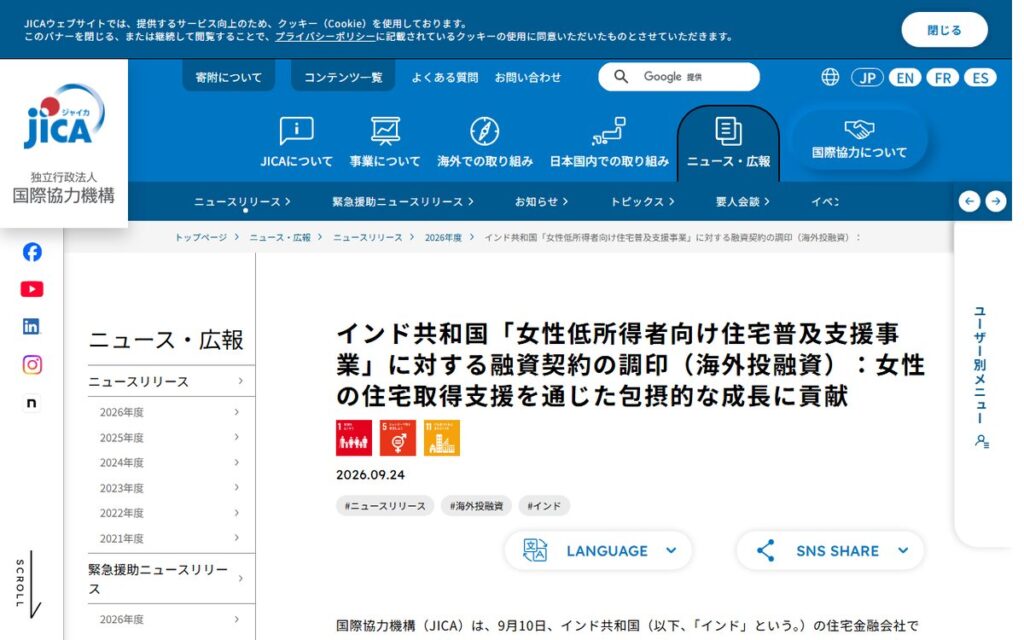Image resolution: width=1024 pixels, height=640 pixels.
Task: Open 事業について presentation icon
Action: tap(385, 131)
